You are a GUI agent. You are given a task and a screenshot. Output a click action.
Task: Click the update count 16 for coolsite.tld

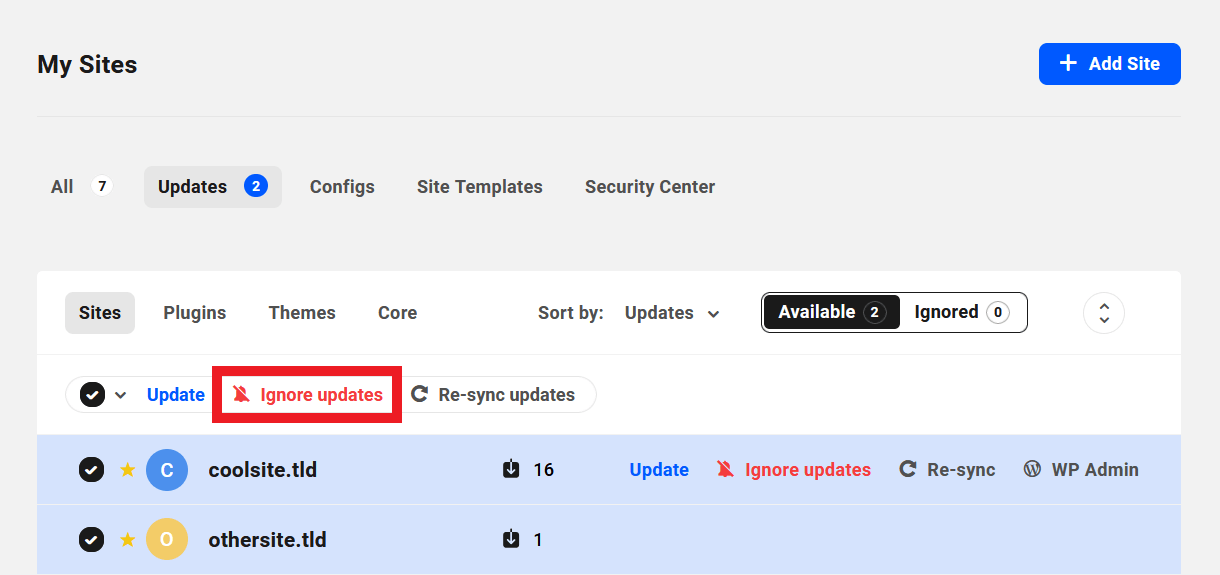[x=544, y=470]
